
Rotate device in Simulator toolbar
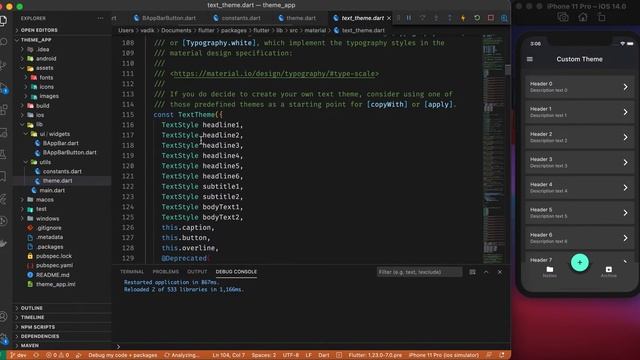coord(602,17)
